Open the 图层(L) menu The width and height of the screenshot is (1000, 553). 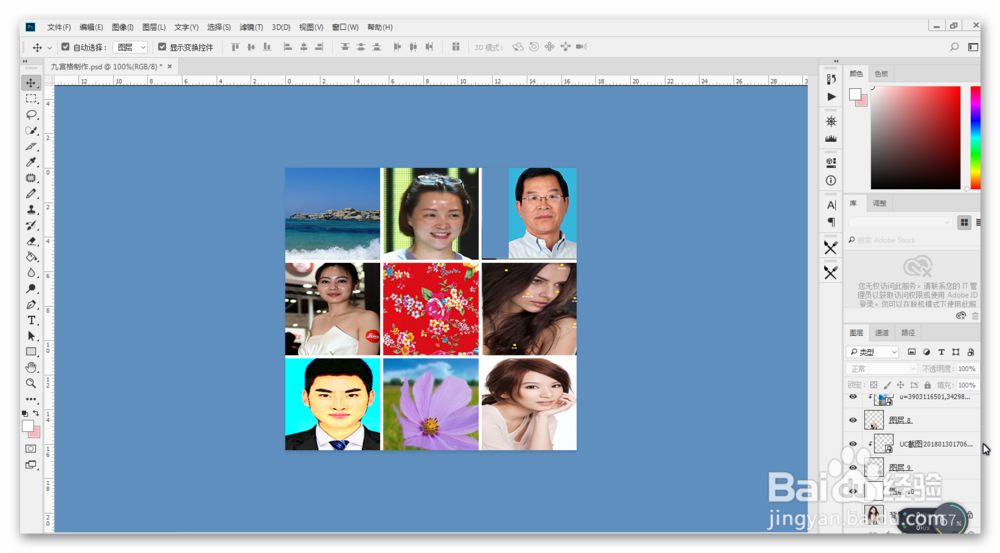[x=154, y=27]
